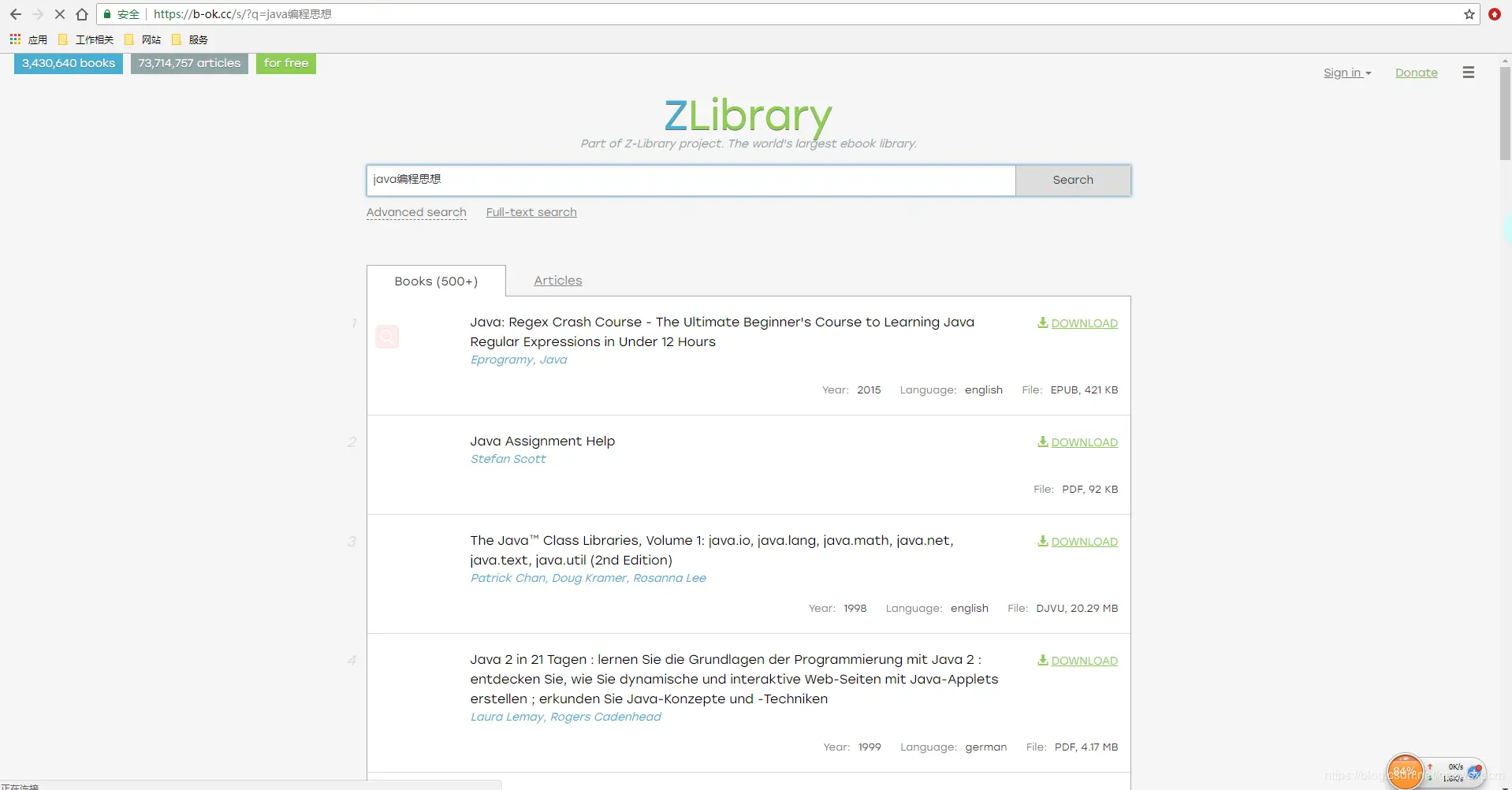This screenshot has width=1512, height=790.
Task: Click download icon for Java 2 in 21 Tagen
Action: 1042,660
